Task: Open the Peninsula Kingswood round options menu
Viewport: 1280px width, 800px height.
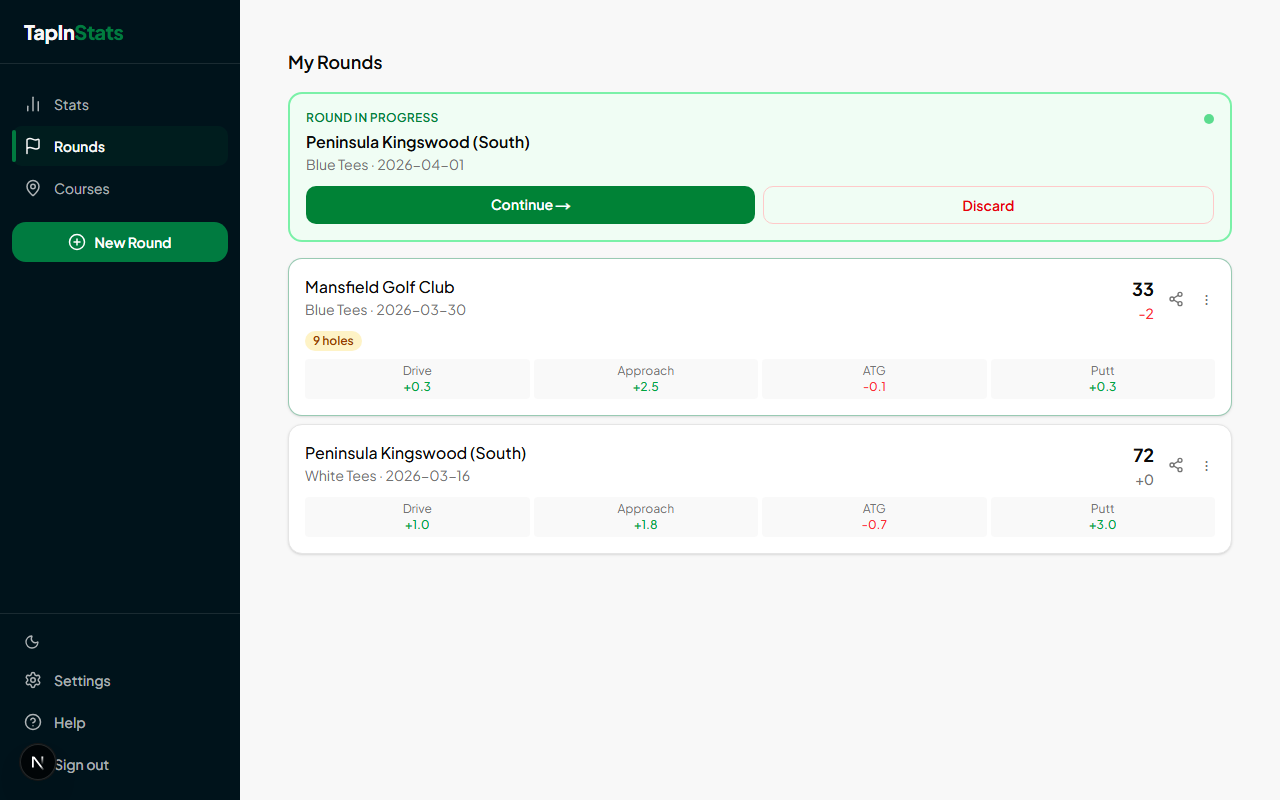Action: [x=1206, y=465]
